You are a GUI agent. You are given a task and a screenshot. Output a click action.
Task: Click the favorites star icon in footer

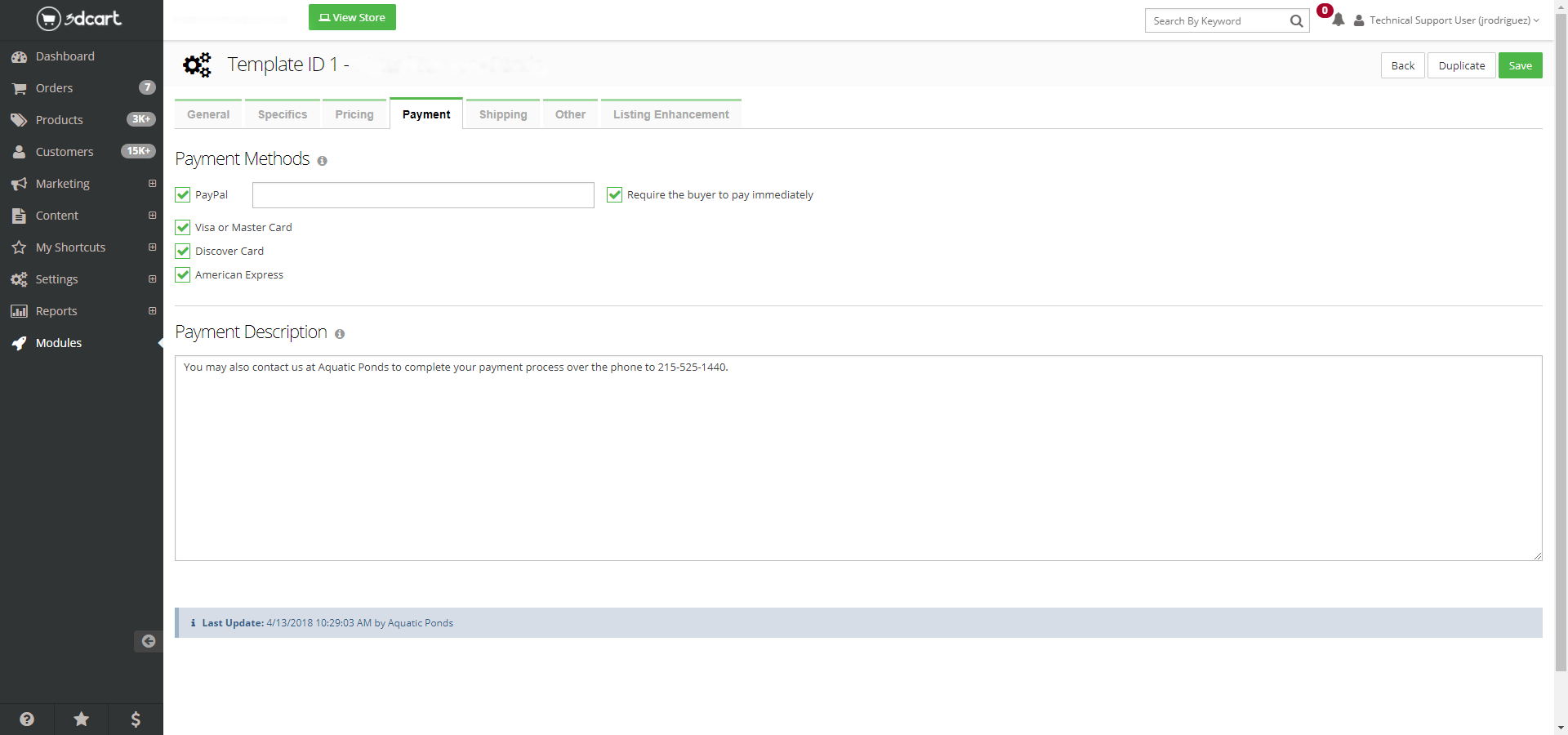point(82,719)
